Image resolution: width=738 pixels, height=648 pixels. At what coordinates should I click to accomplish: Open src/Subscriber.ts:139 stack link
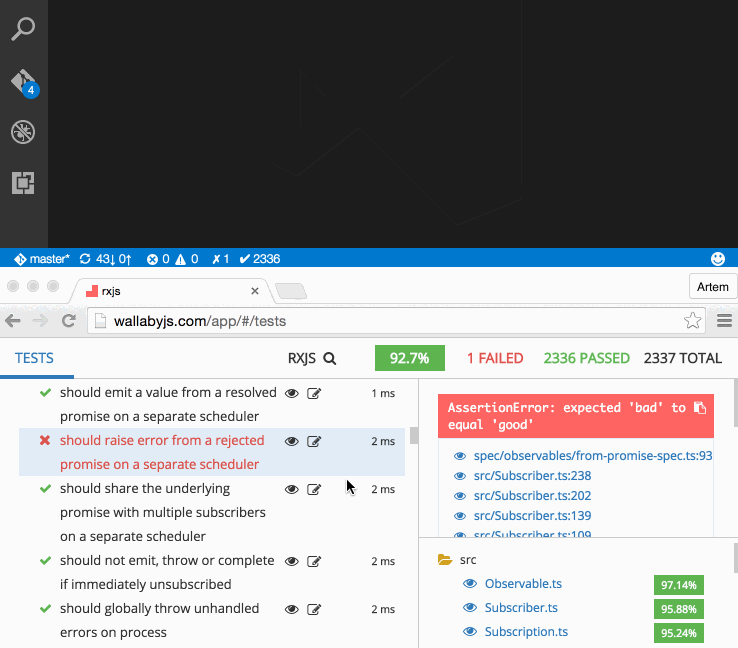(532, 516)
